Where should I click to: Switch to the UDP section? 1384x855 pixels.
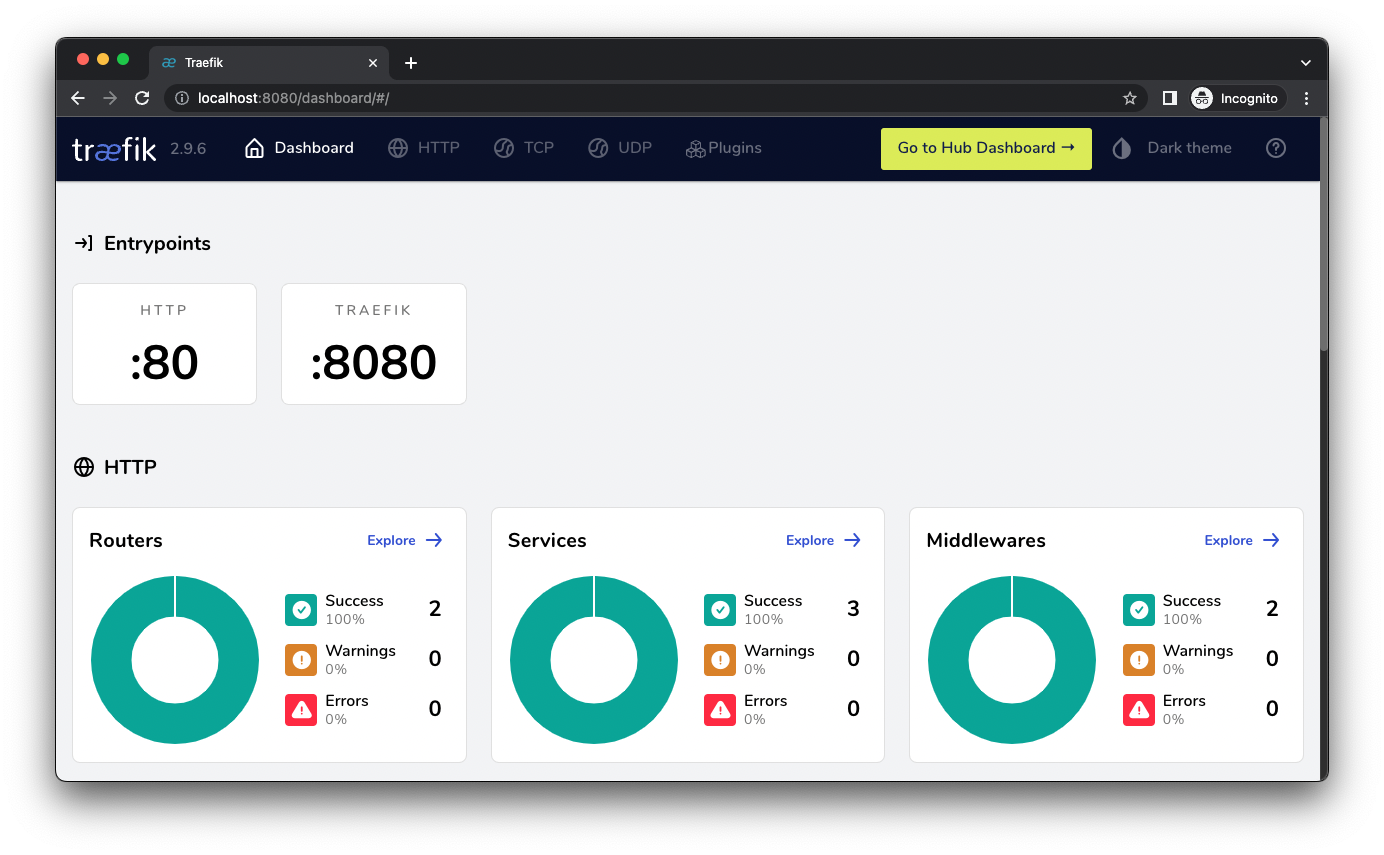coord(620,148)
